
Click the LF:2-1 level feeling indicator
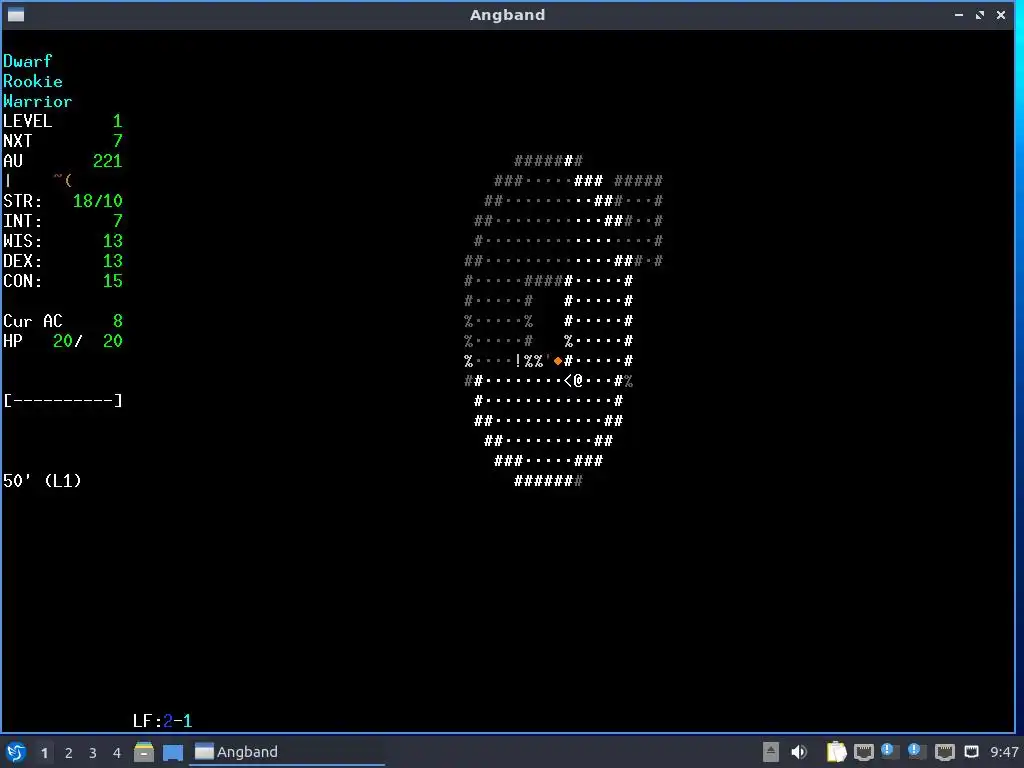click(163, 721)
